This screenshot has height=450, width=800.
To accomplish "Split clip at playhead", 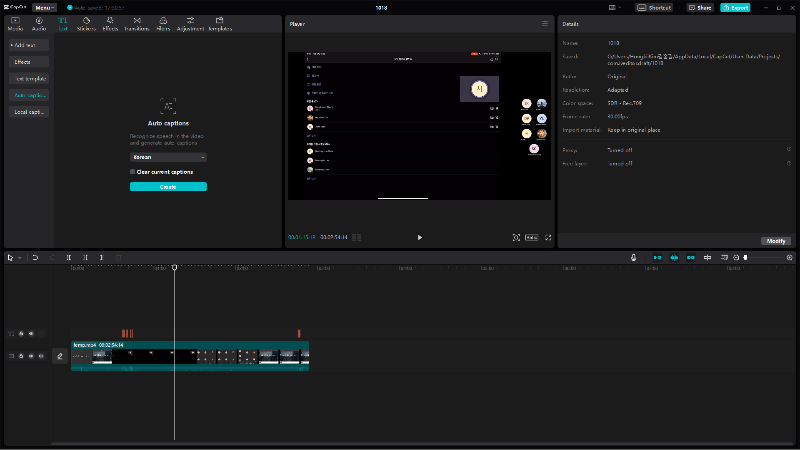I will pos(69,258).
